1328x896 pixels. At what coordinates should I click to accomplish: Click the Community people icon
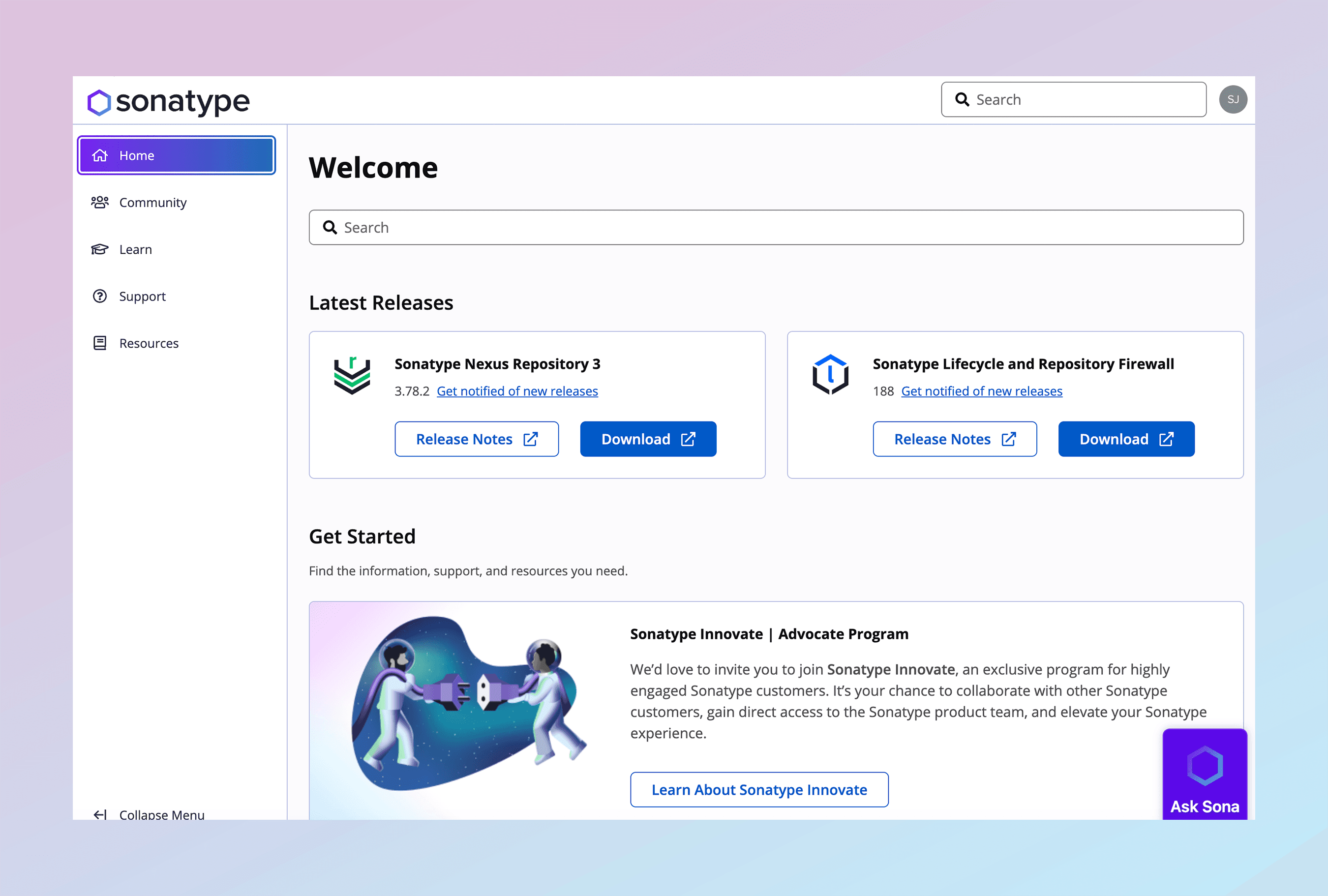(100, 202)
